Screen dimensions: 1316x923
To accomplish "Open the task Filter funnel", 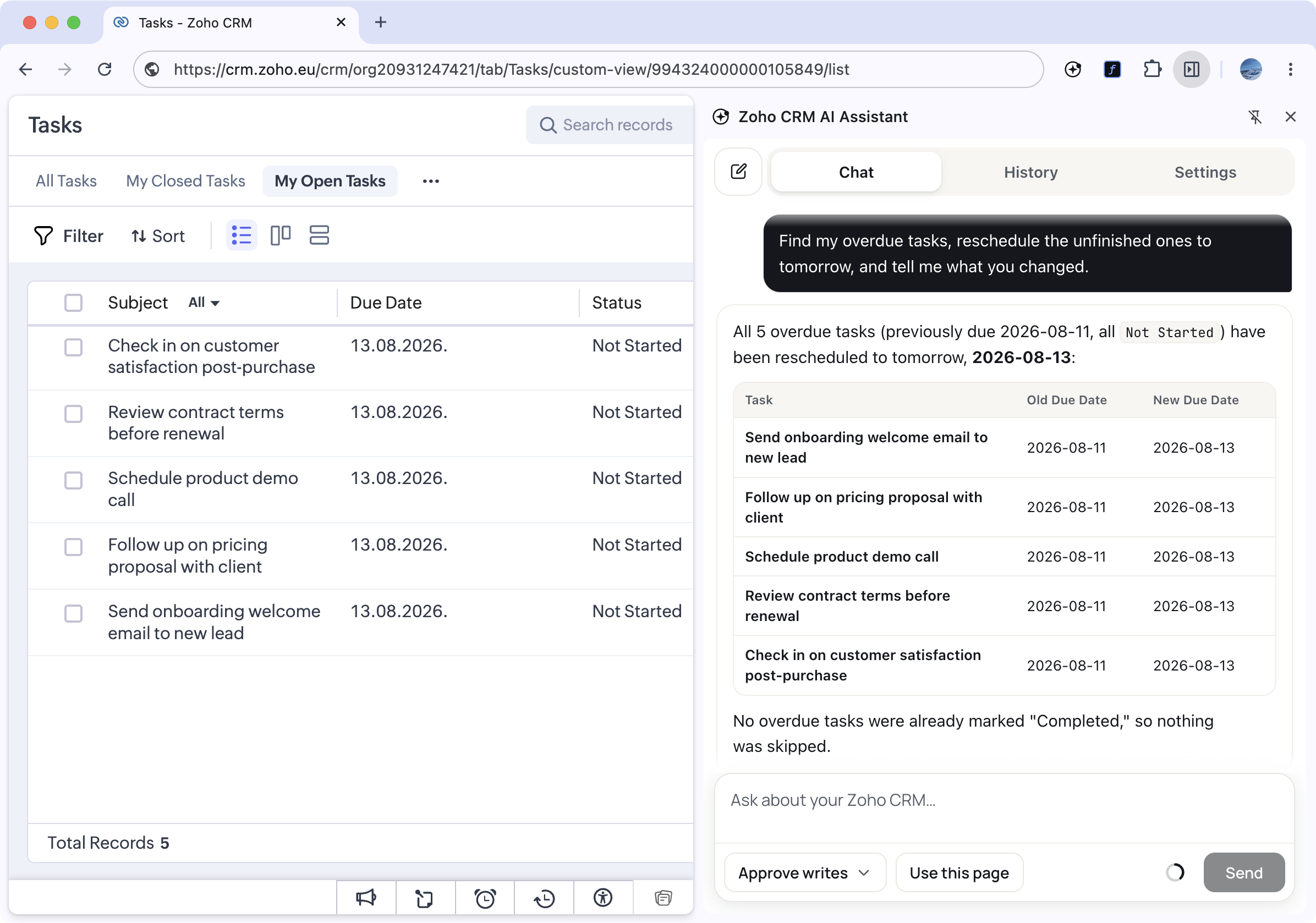I will [x=69, y=235].
